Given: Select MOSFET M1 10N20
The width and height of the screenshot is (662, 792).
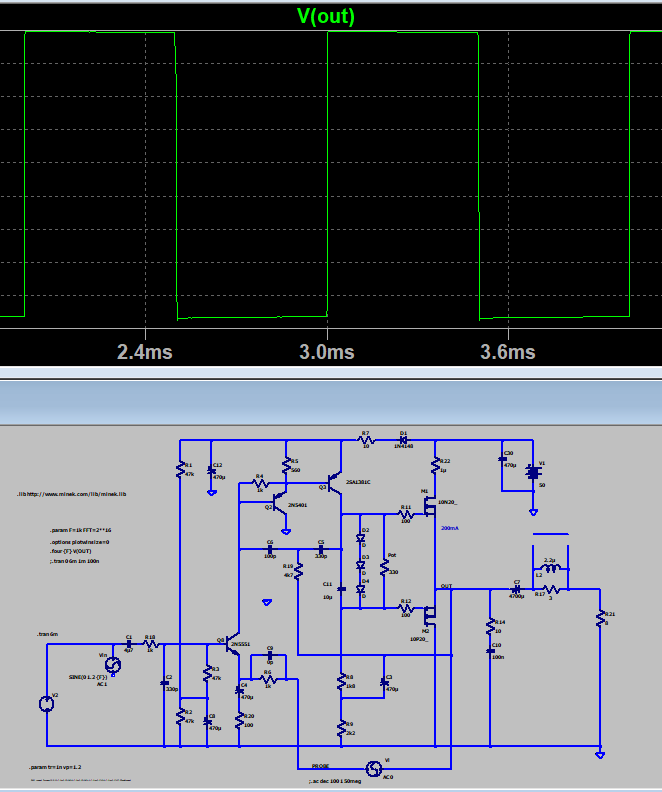Looking at the screenshot, I should tap(430, 505).
